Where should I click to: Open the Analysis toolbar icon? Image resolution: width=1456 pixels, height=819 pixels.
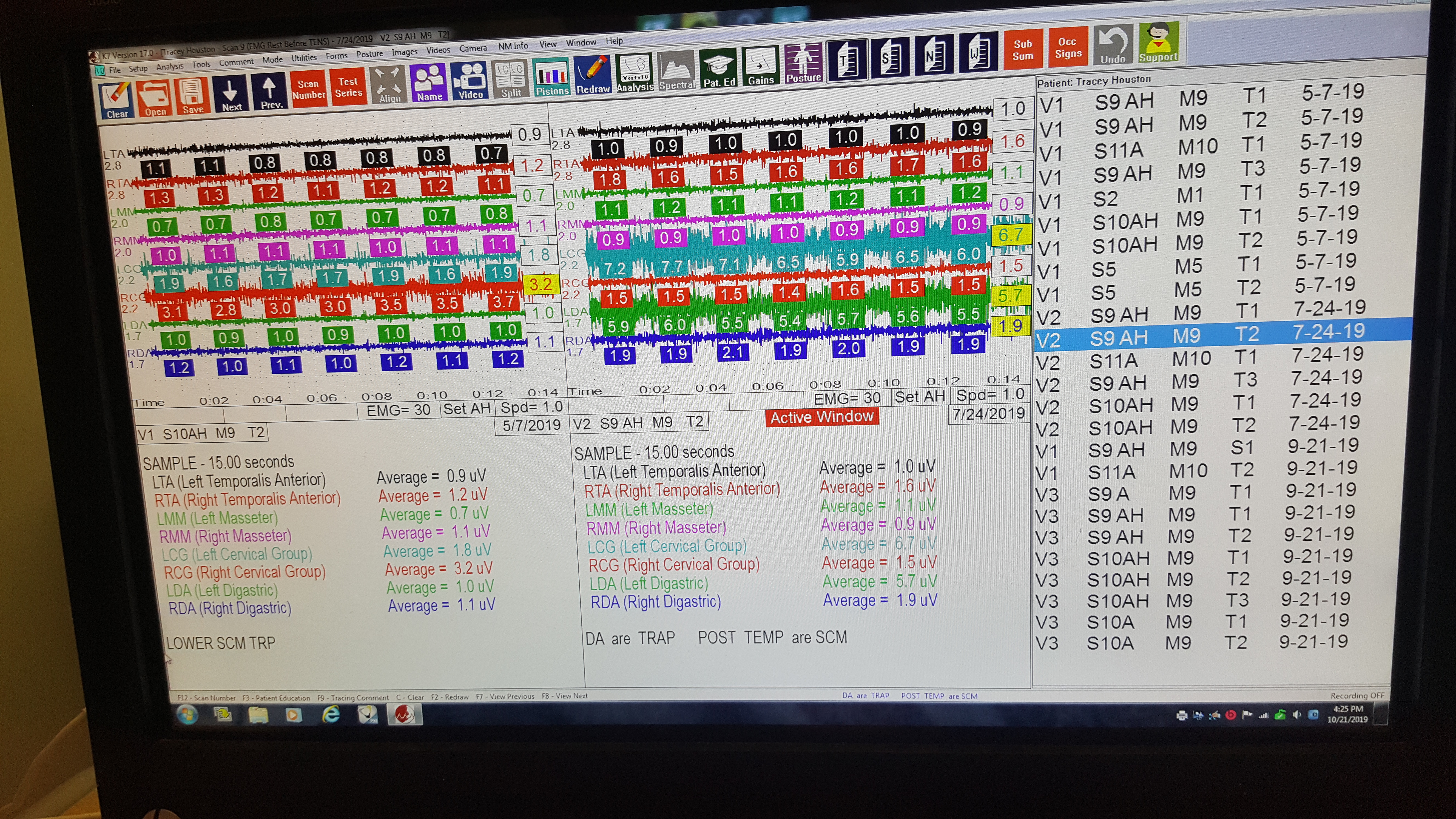(634, 73)
